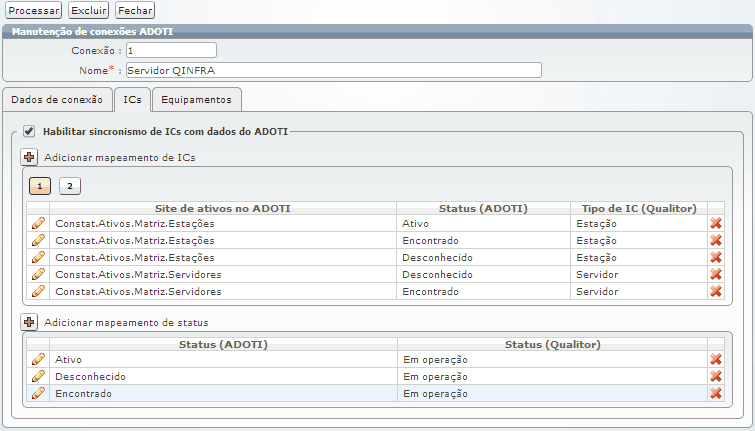Edit the Estações row with status Desconhecido
The width and height of the screenshot is (755, 431).
click(39, 257)
